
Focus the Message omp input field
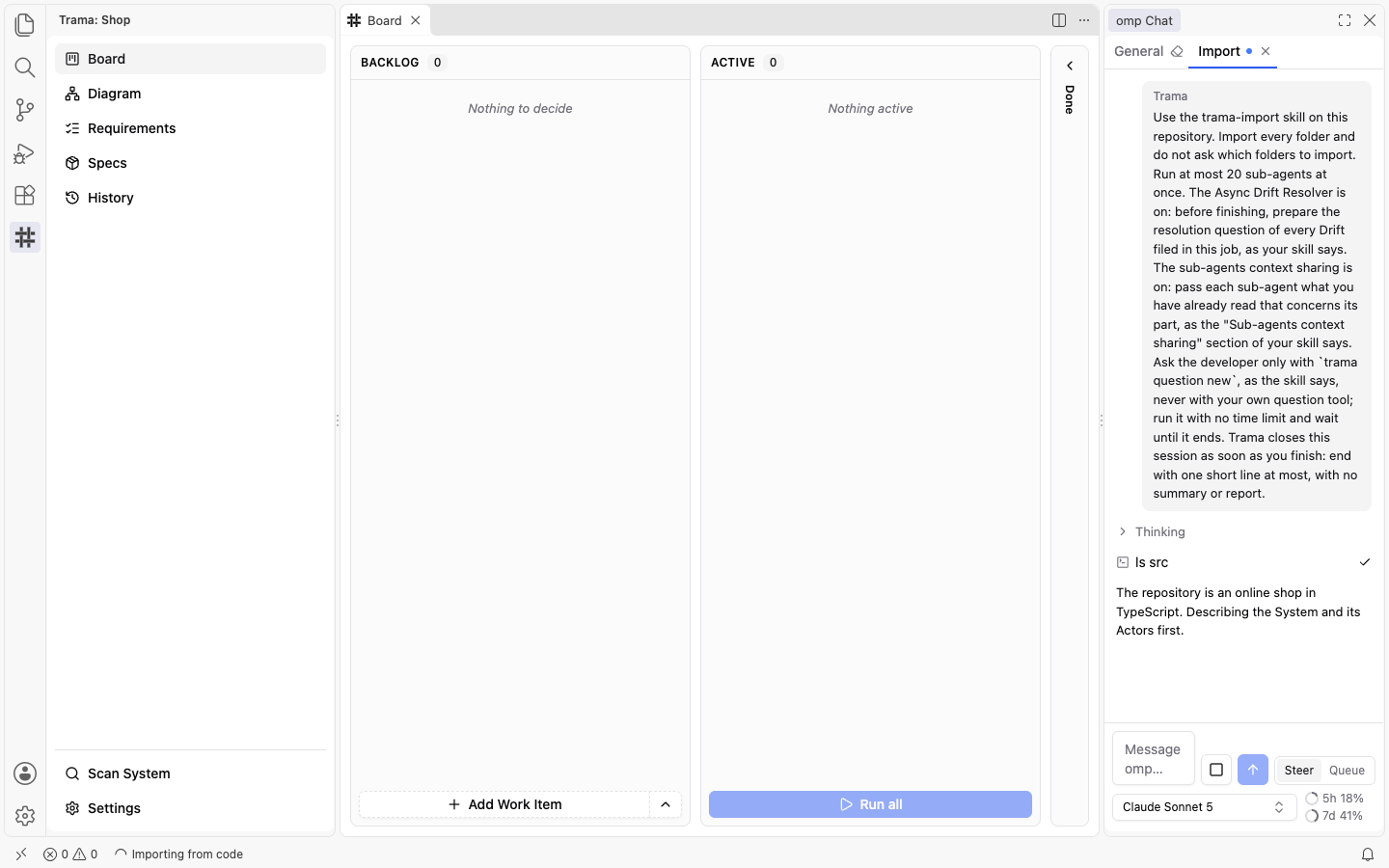pos(1154,759)
